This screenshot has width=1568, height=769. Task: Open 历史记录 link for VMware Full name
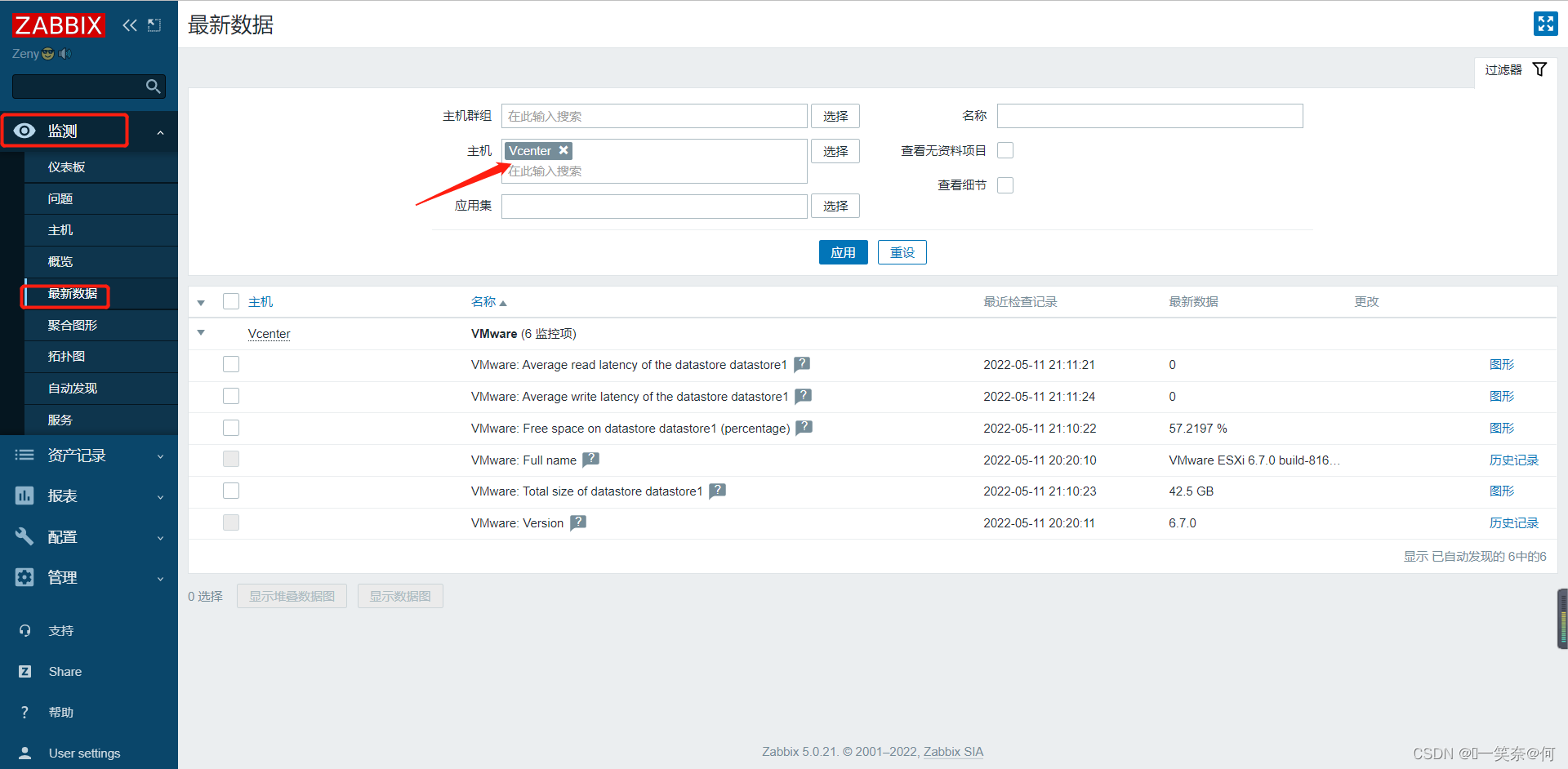[x=1514, y=460]
